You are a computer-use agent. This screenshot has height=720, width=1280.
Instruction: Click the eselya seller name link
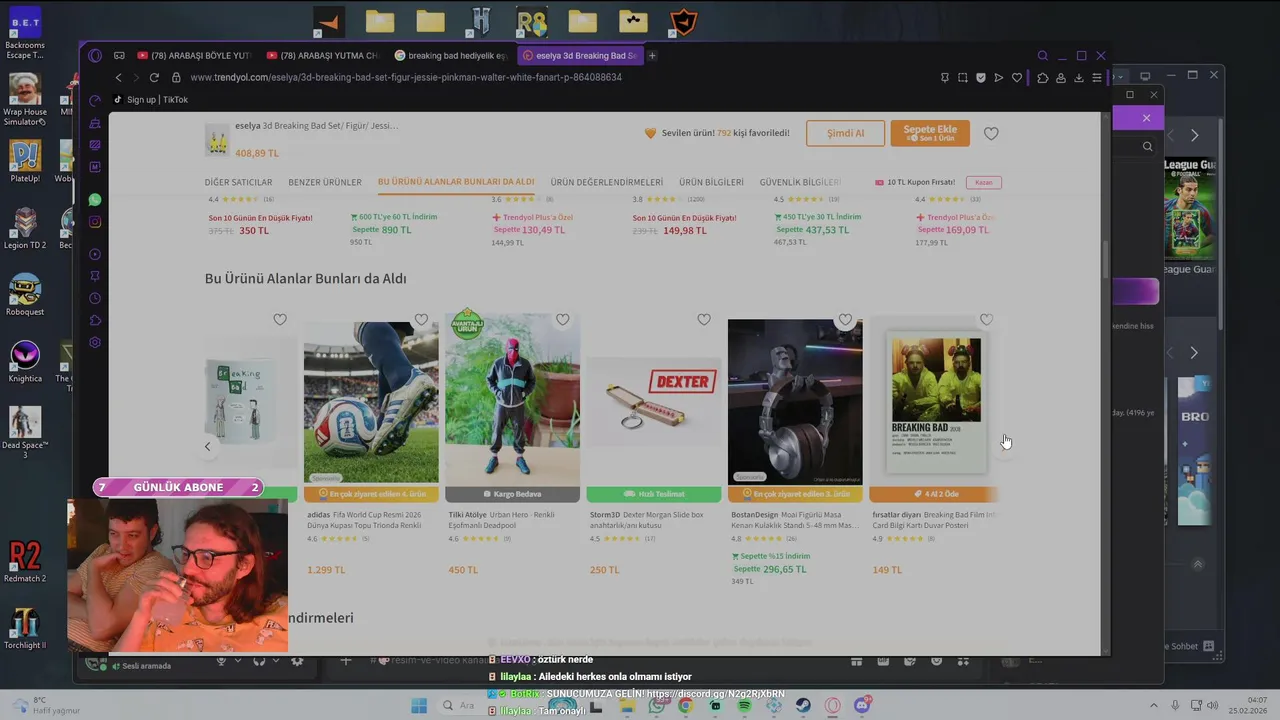tap(247, 126)
